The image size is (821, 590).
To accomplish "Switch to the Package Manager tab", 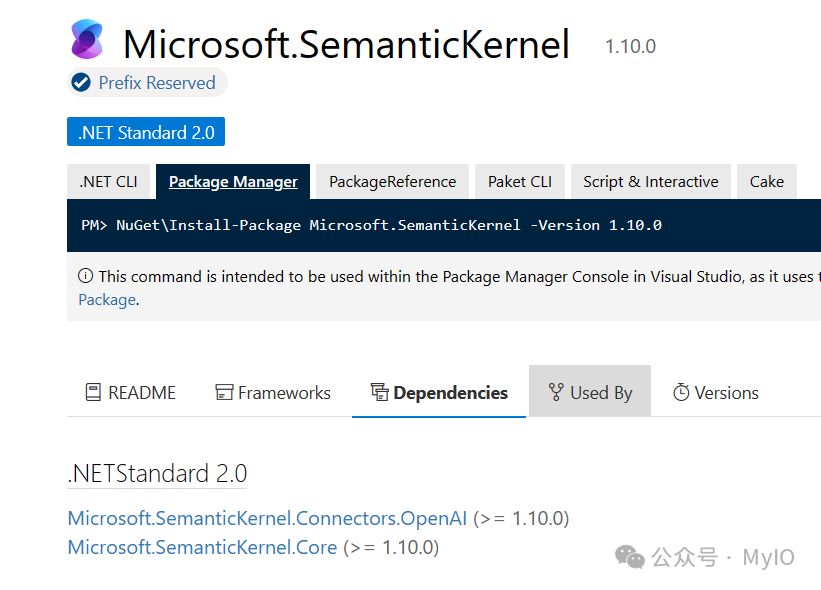I will (x=232, y=181).
